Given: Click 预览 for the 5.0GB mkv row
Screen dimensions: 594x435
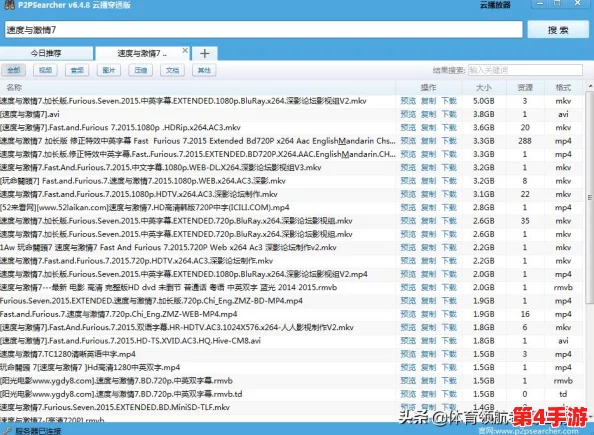Looking at the screenshot, I should click(408, 101).
